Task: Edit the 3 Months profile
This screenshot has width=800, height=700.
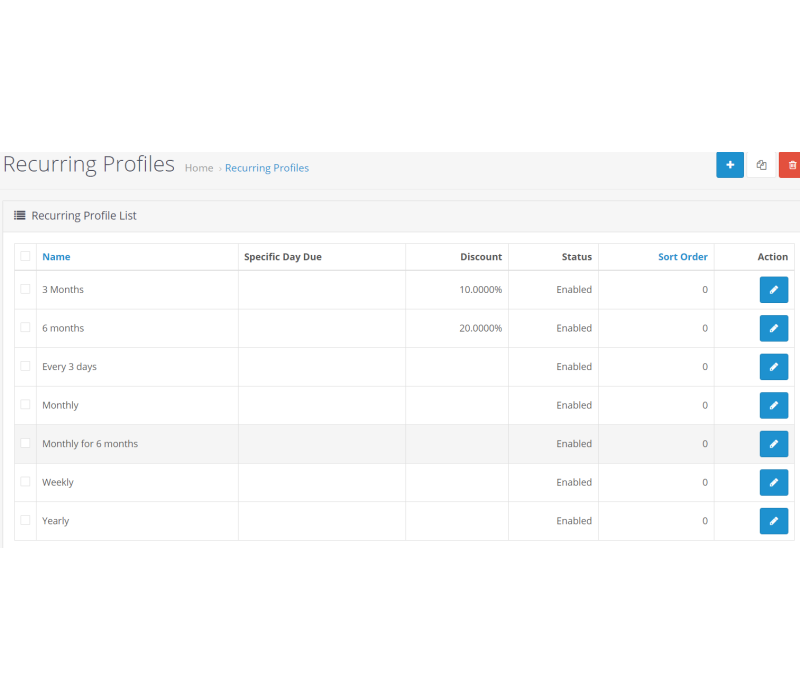Action: click(773, 290)
